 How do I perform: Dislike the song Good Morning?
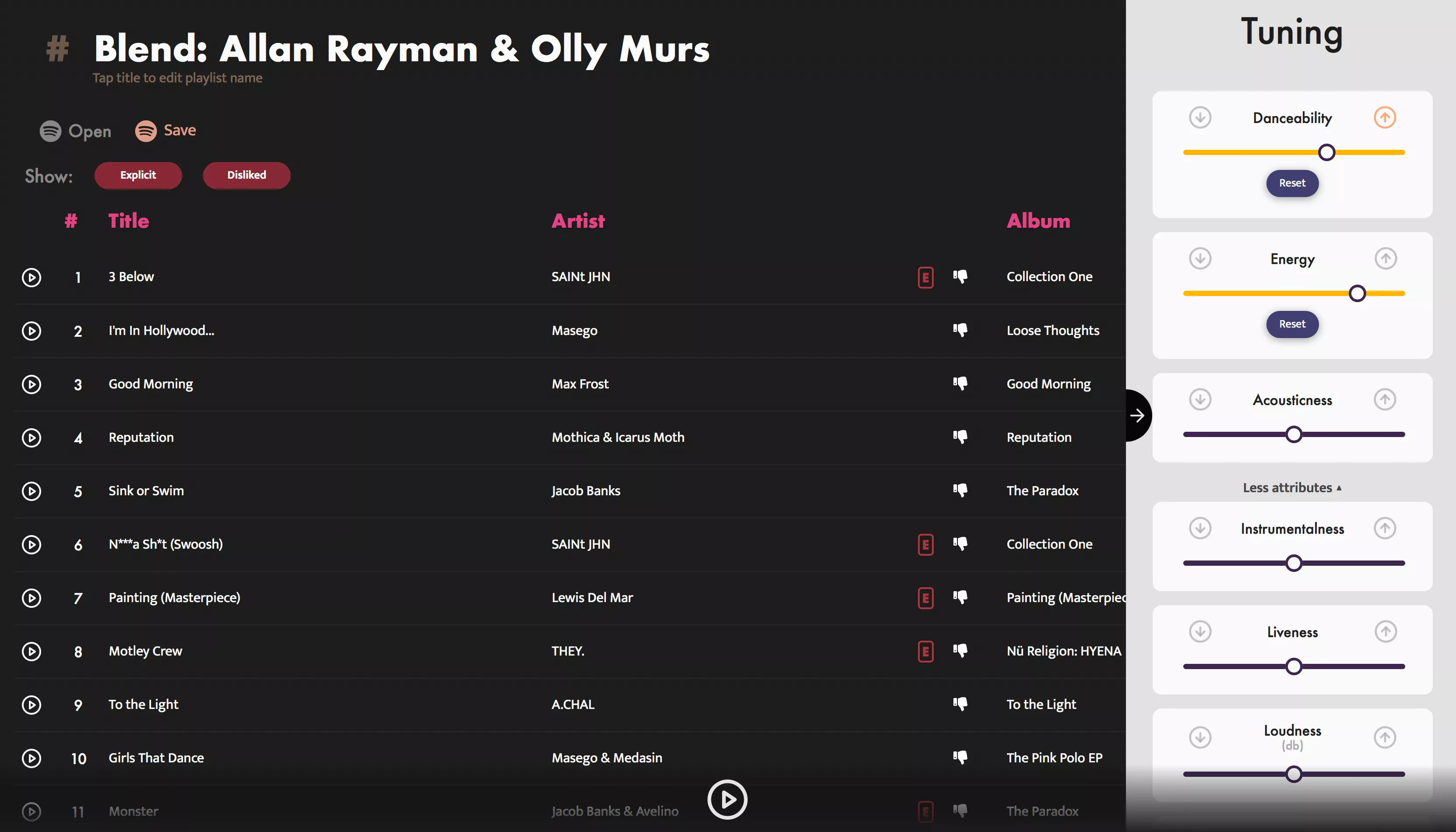[960, 384]
